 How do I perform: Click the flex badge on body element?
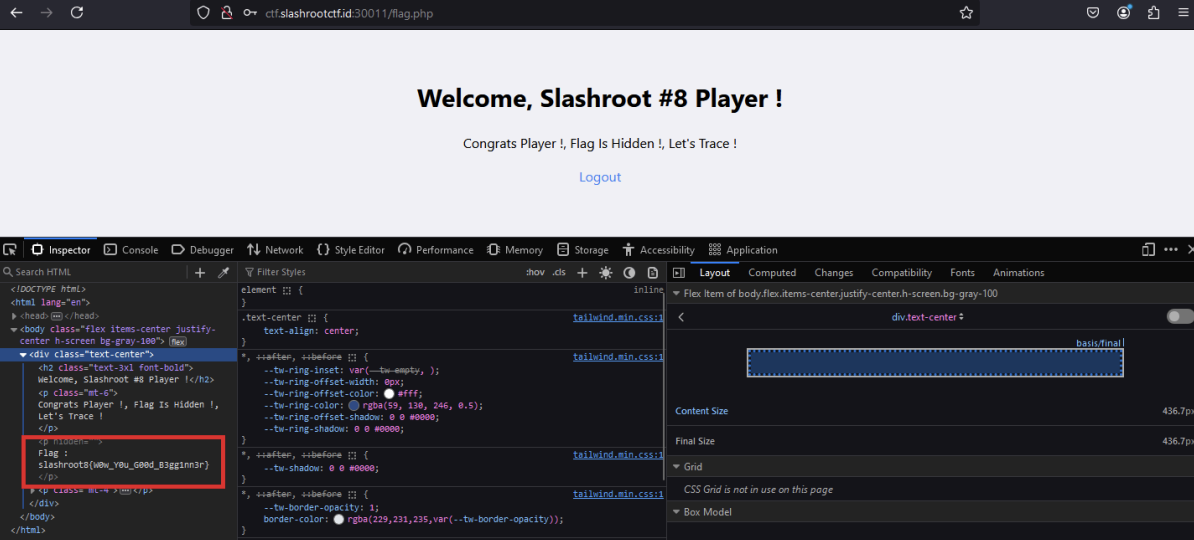pyautogui.click(x=177, y=342)
